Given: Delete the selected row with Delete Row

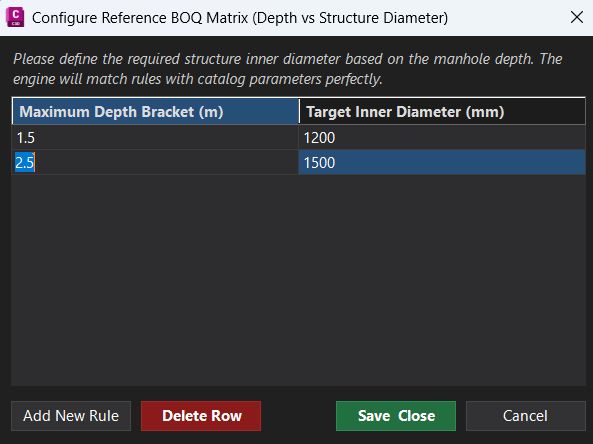Looking at the screenshot, I should click(201, 416).
